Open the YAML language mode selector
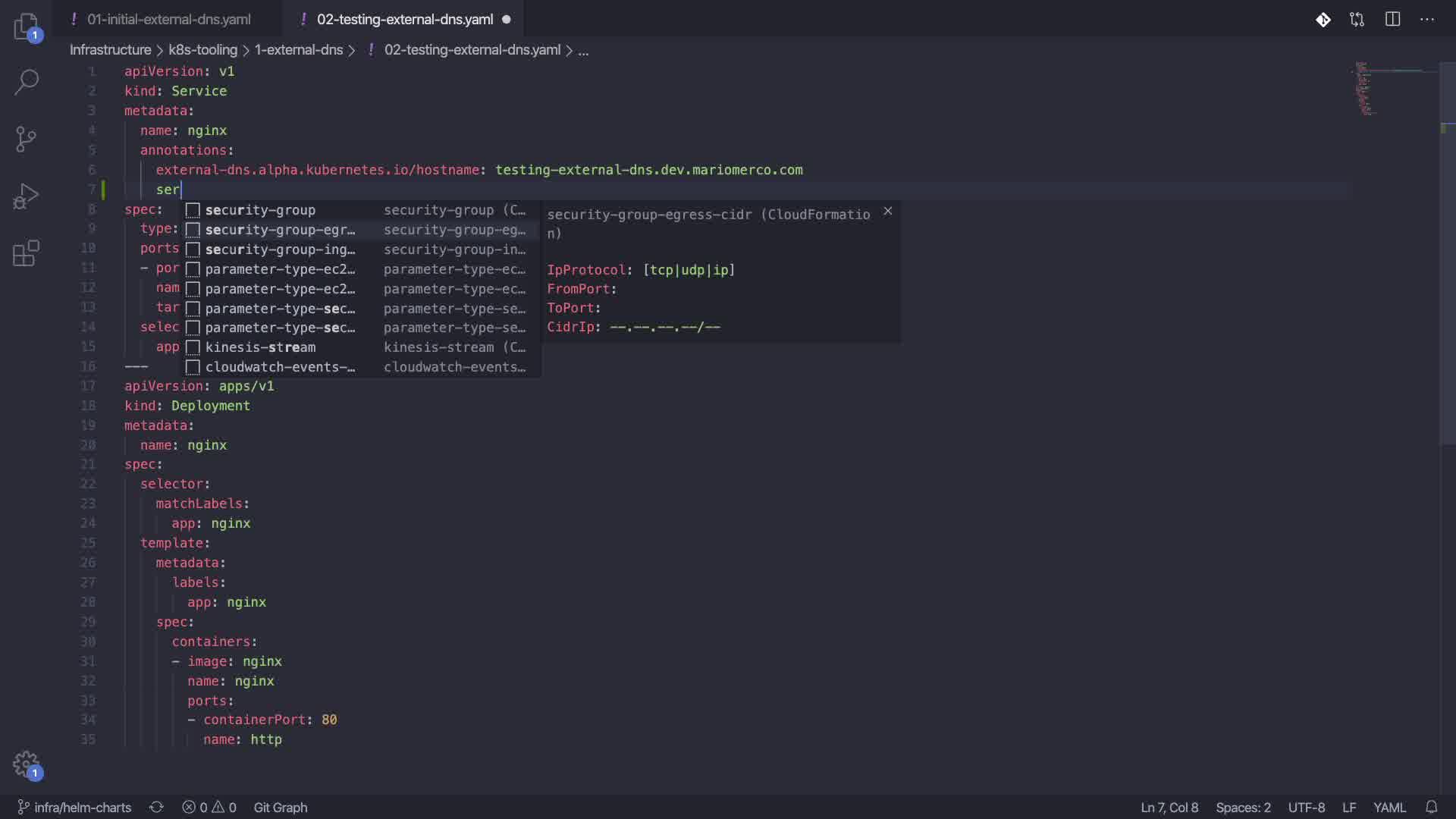Image resolution: width=1456 pixels, height=819 pixels. tap(1389, 807)
